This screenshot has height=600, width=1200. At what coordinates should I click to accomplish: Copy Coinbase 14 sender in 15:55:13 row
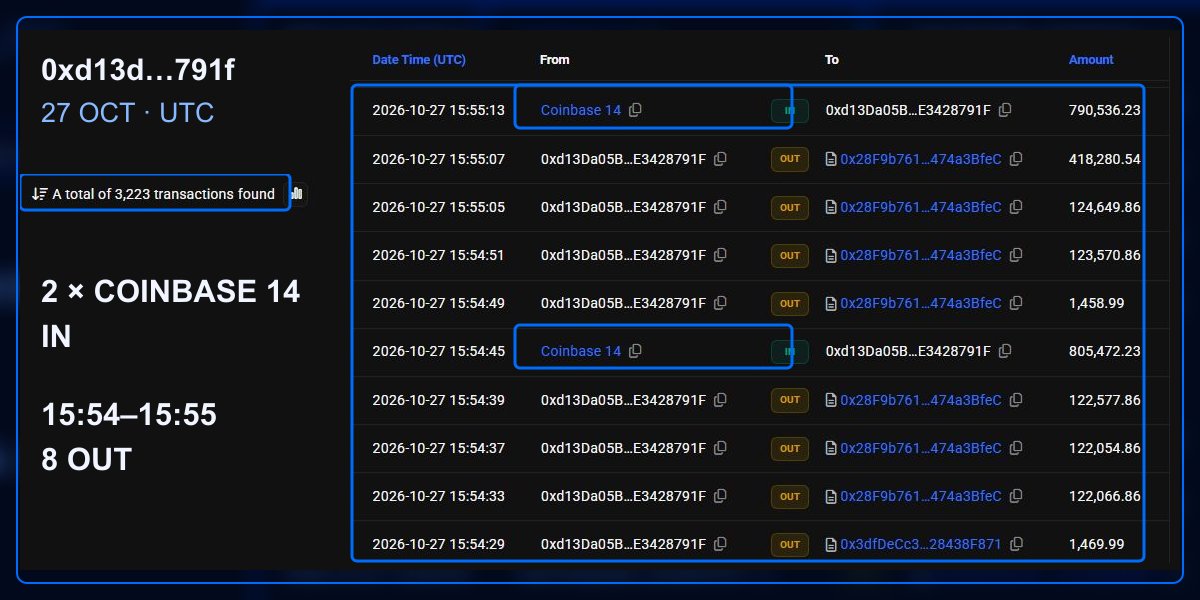click(635, 110)
